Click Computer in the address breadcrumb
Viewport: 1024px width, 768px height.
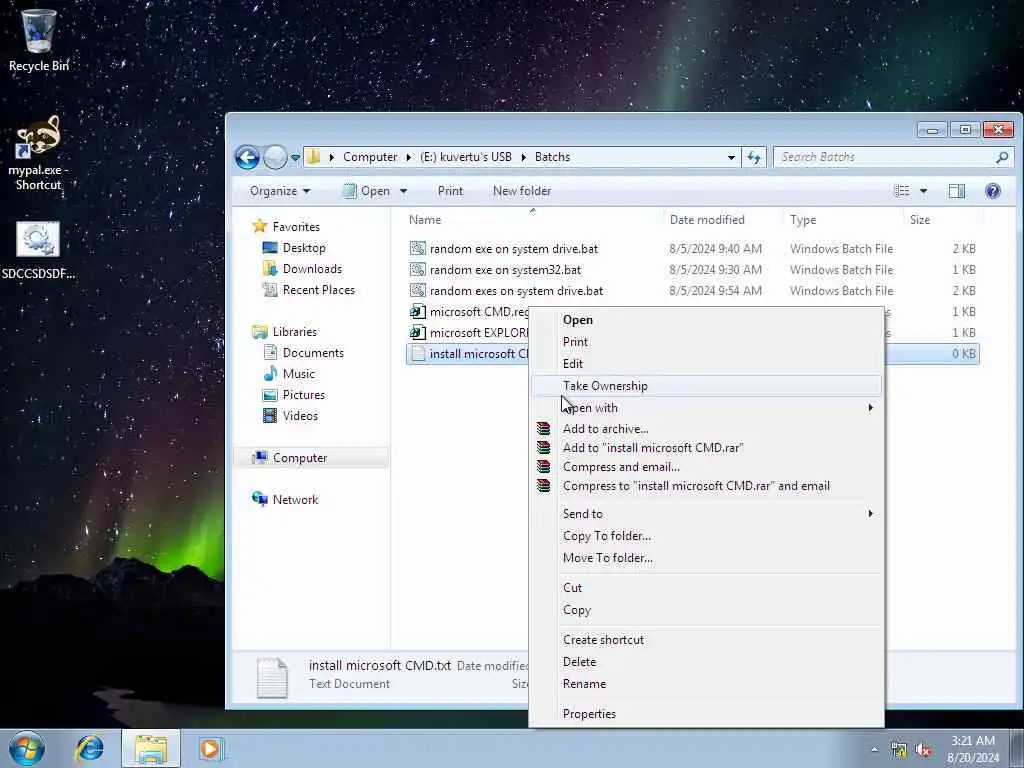[370, 157]
